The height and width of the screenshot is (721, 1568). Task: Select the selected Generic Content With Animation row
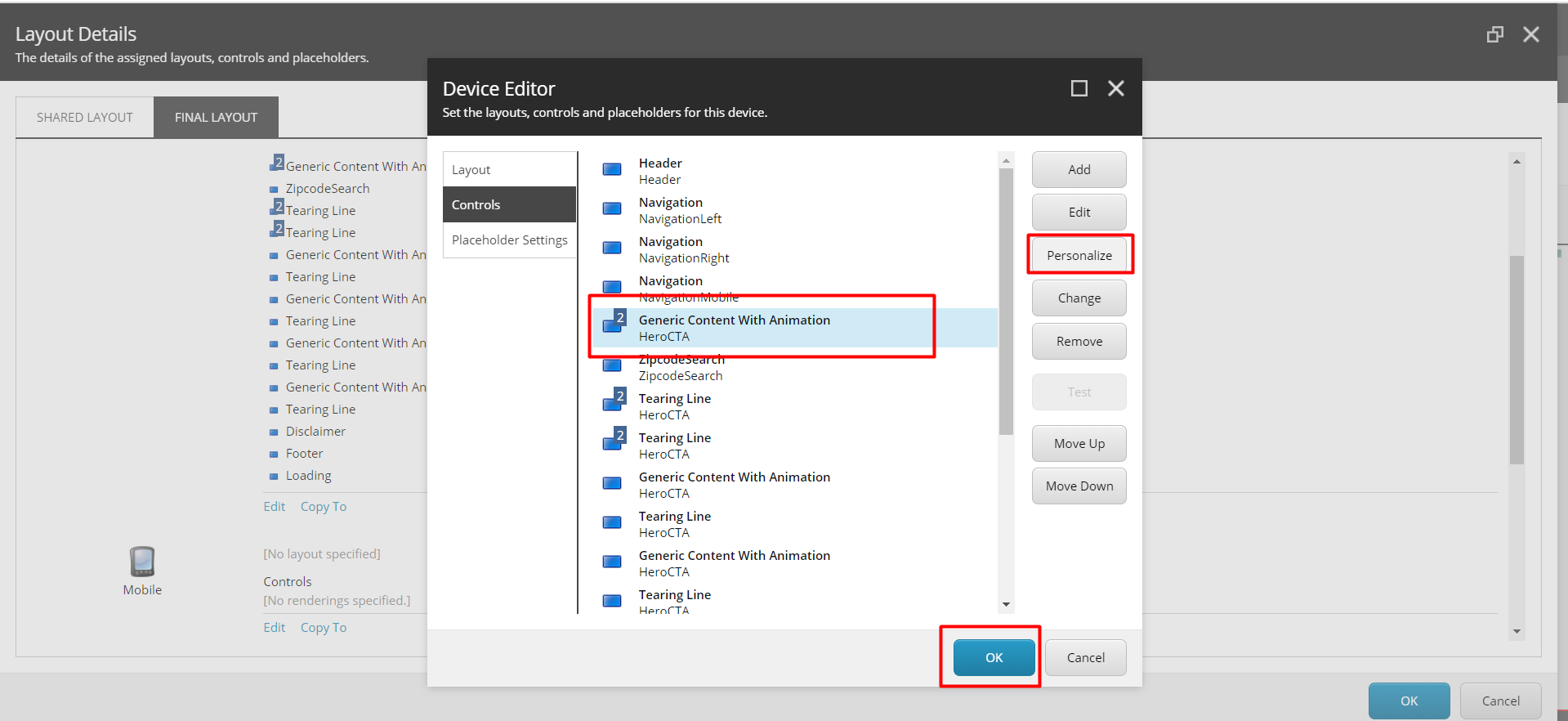pyautogui.click(x=794, y=328)
